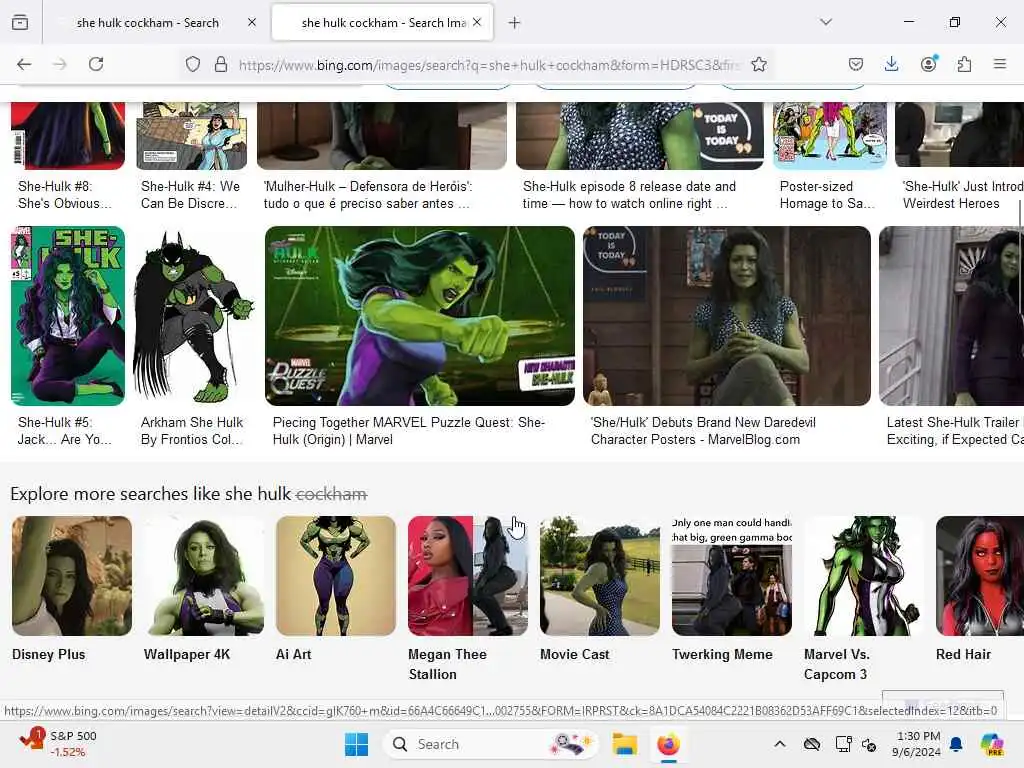Select the Megan Thee Stallion search card
This screenshot has width=1024, height=768.
point(468,599)
